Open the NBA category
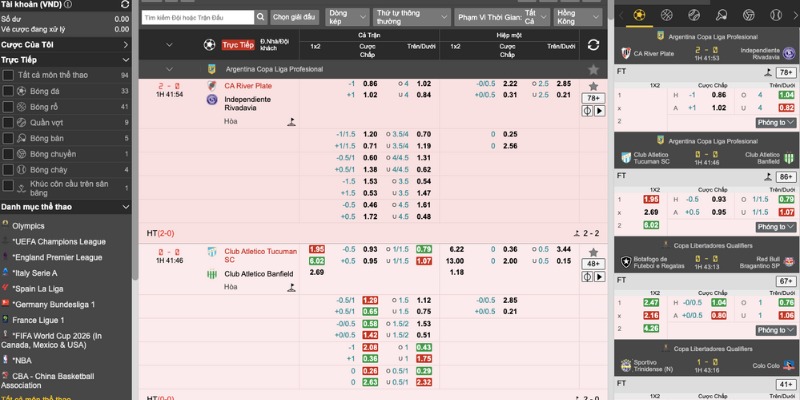The height and width of the screenshot is (400, 800). point(22,361)
